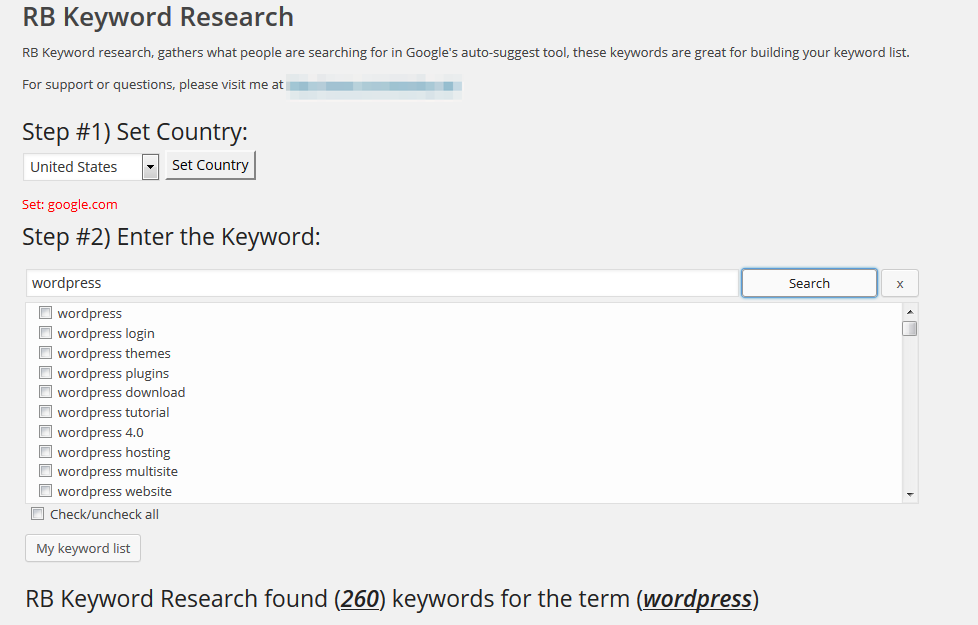Click the 'Step #1) Set Country:' heading
The height and width of the screenshot is (625, 978).
pyautogui.click(x=135, y=132)
